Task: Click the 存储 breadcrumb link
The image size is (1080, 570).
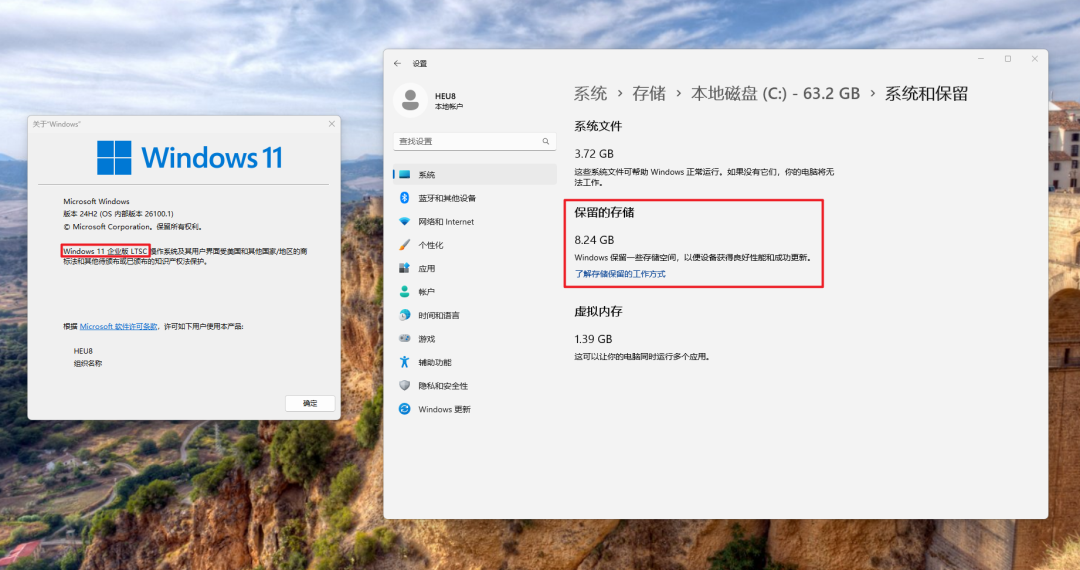Action: coord(649,94)
